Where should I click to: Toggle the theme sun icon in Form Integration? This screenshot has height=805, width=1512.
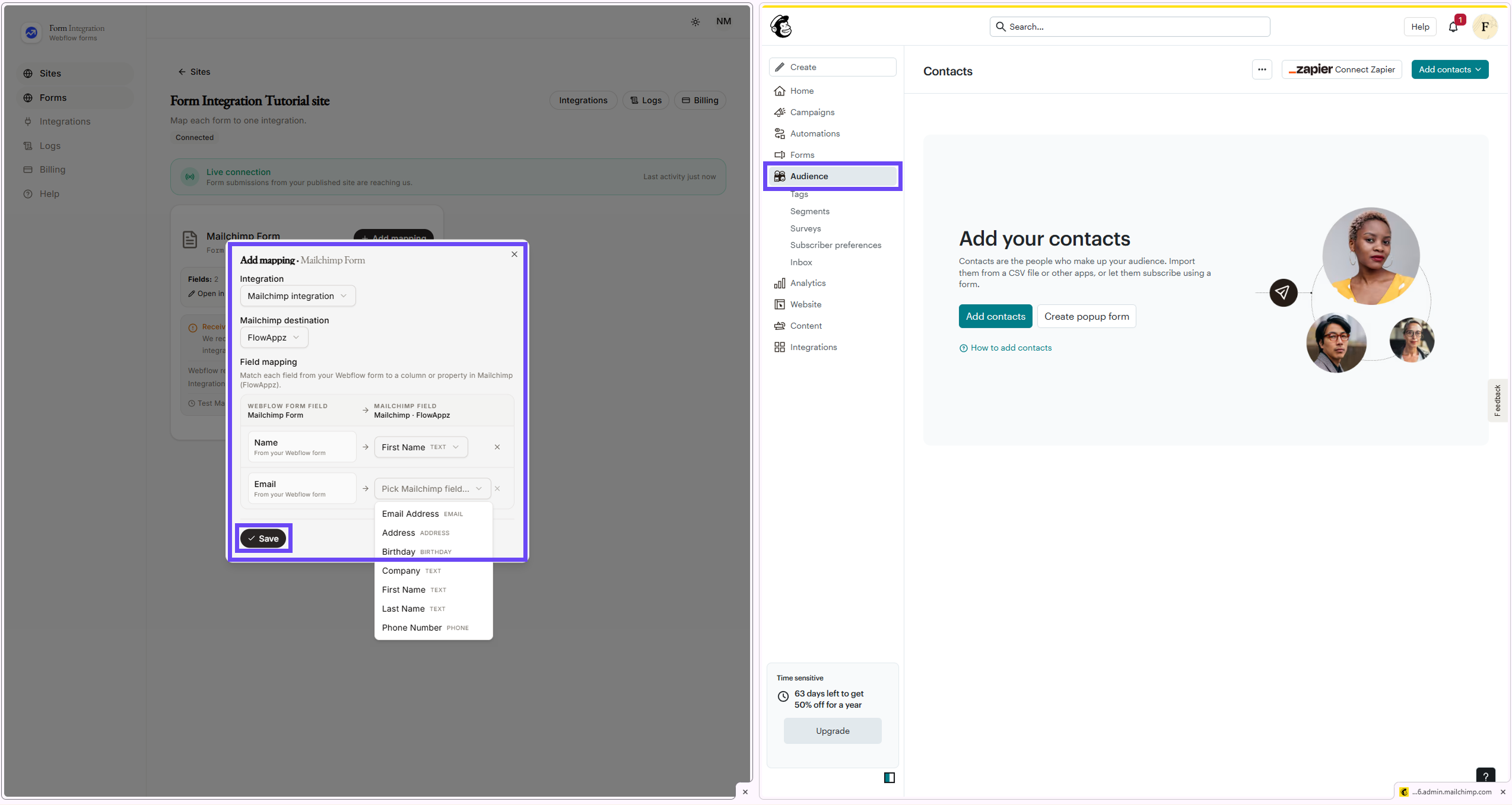[695, 22]
